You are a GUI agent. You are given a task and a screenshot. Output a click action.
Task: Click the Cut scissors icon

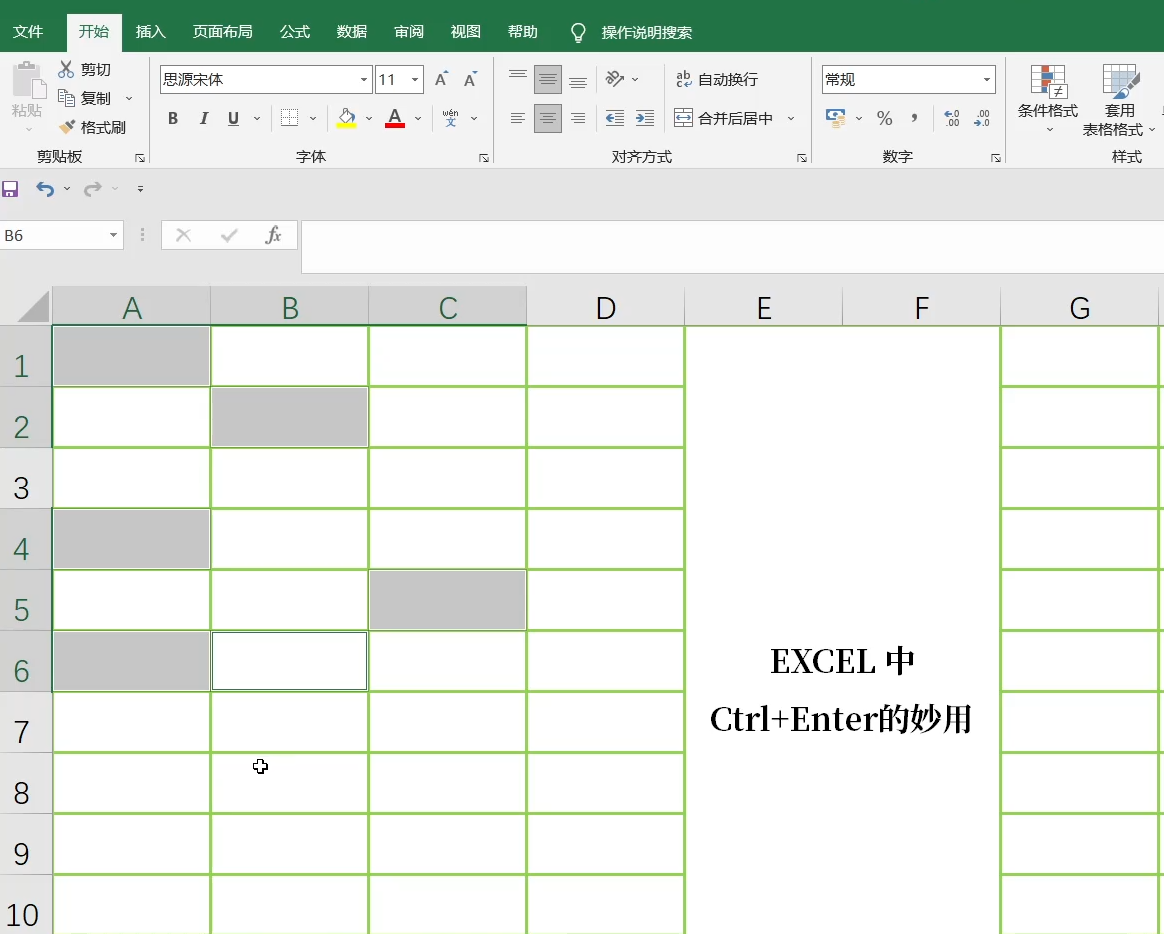pos(66,70)
